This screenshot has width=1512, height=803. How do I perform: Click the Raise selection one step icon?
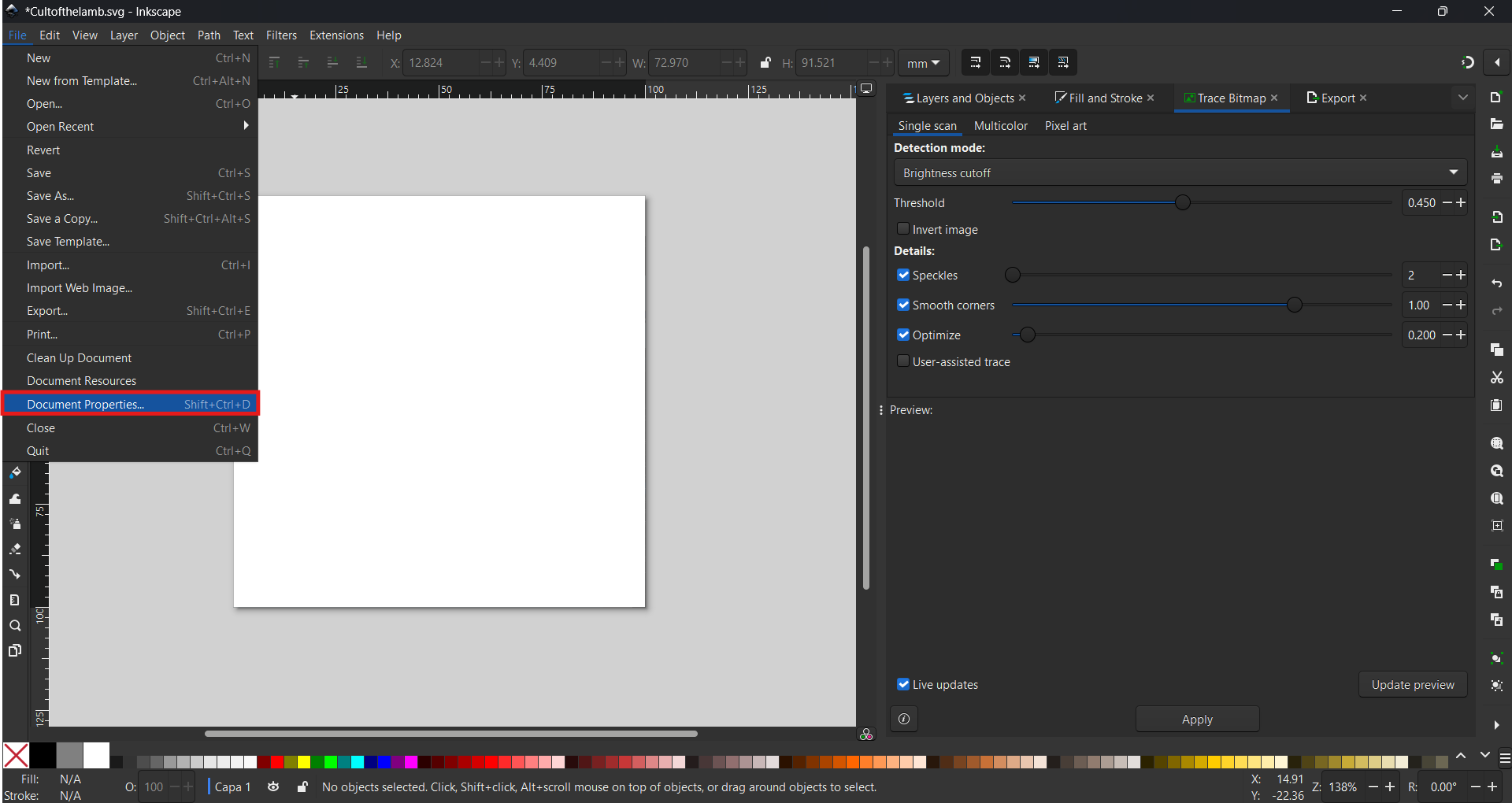click(303, 62)
